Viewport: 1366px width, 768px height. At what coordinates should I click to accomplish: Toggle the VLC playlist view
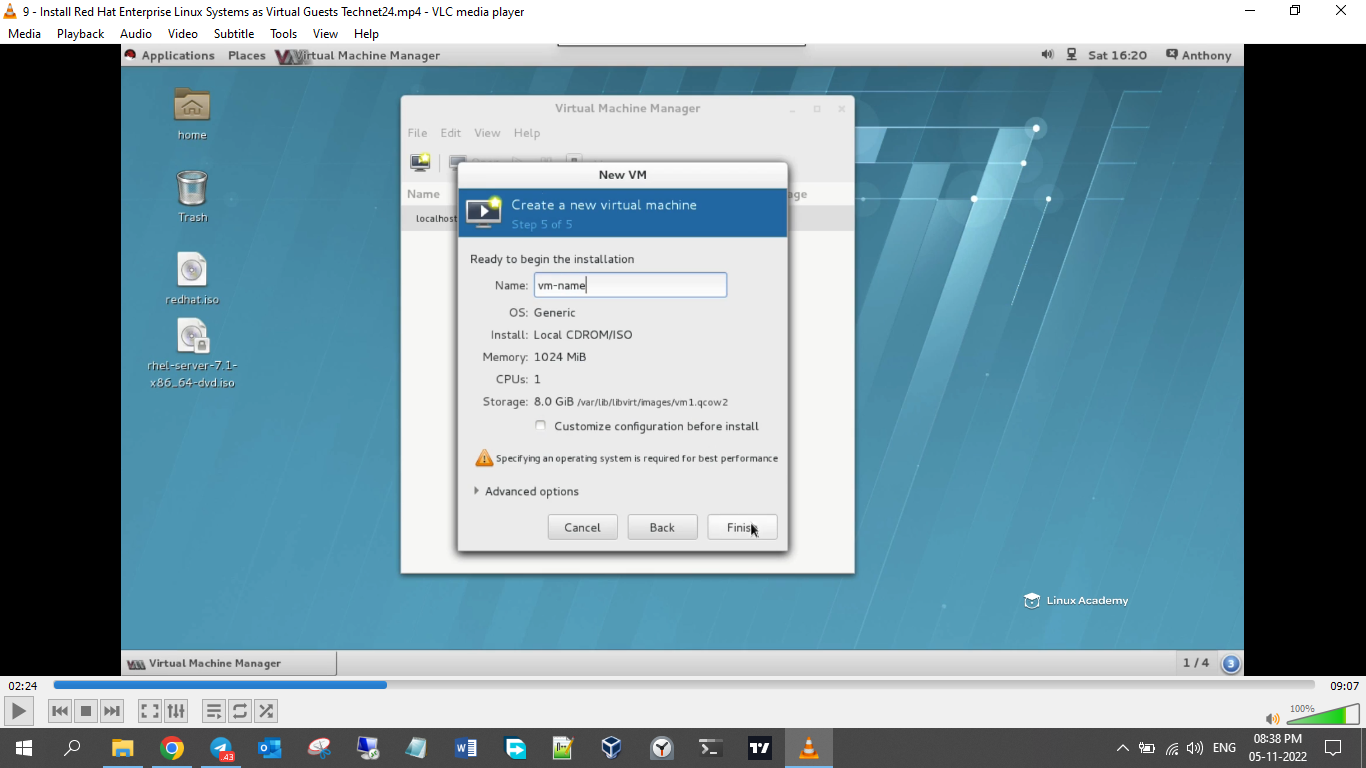[214, 711]
